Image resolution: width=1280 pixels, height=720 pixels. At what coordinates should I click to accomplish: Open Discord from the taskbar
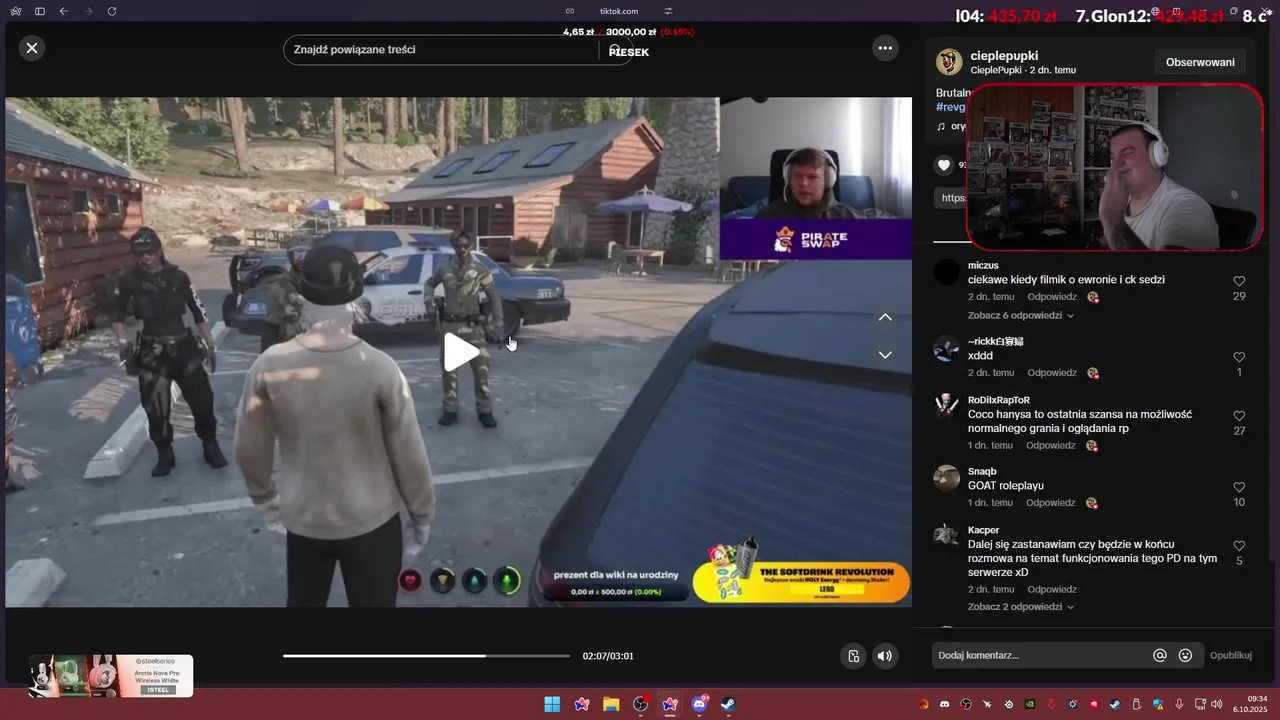(x=700, y=704)
